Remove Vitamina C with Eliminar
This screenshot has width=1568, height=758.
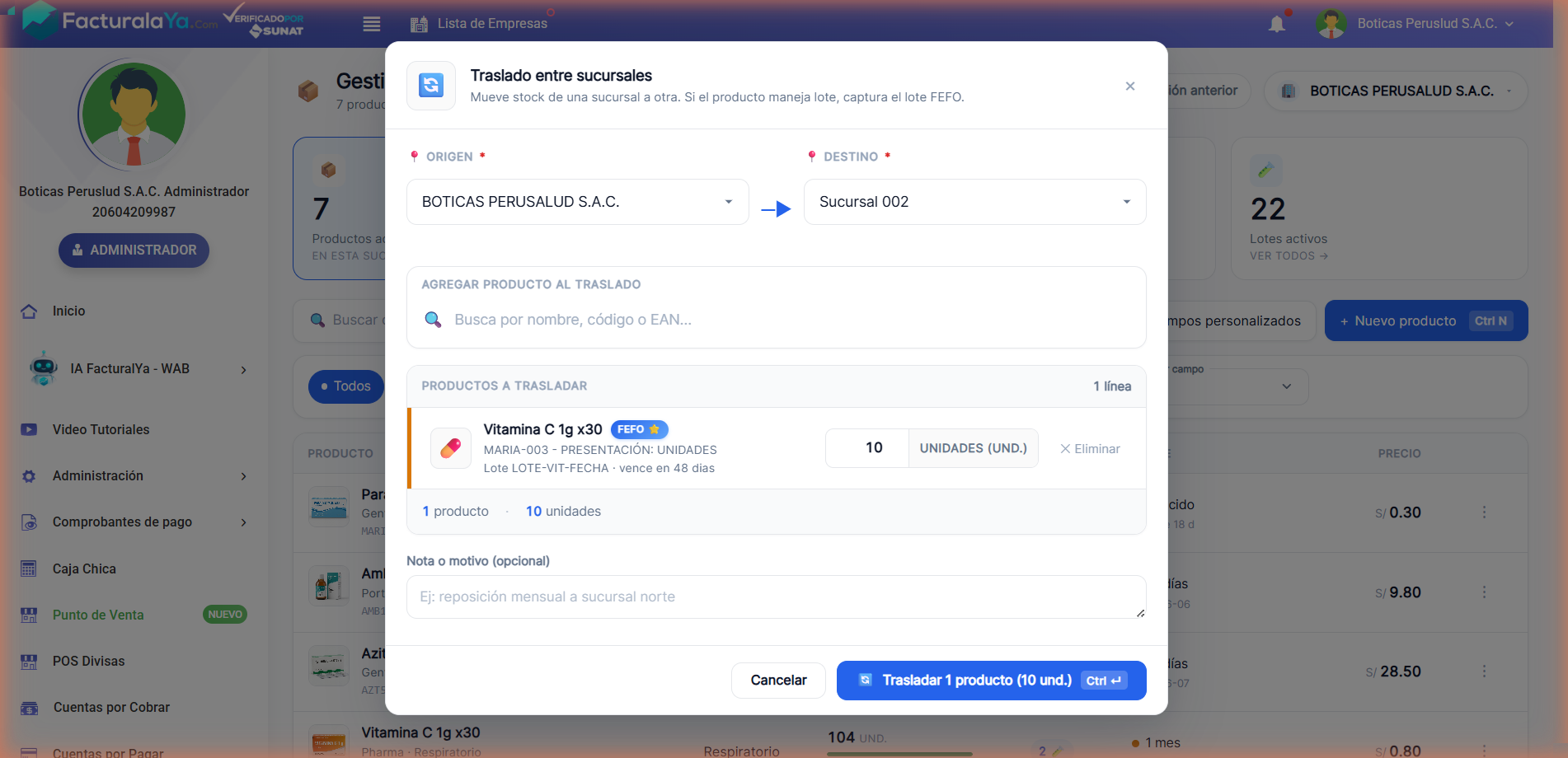click(x=1090, y=449)
